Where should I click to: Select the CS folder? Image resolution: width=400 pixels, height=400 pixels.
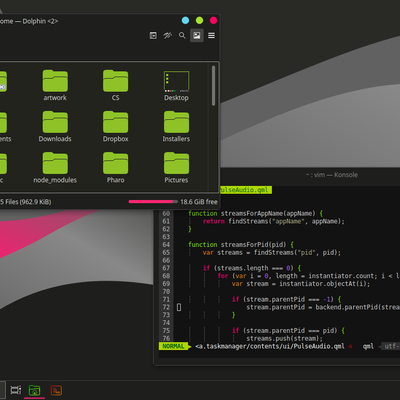click(115, 85)
